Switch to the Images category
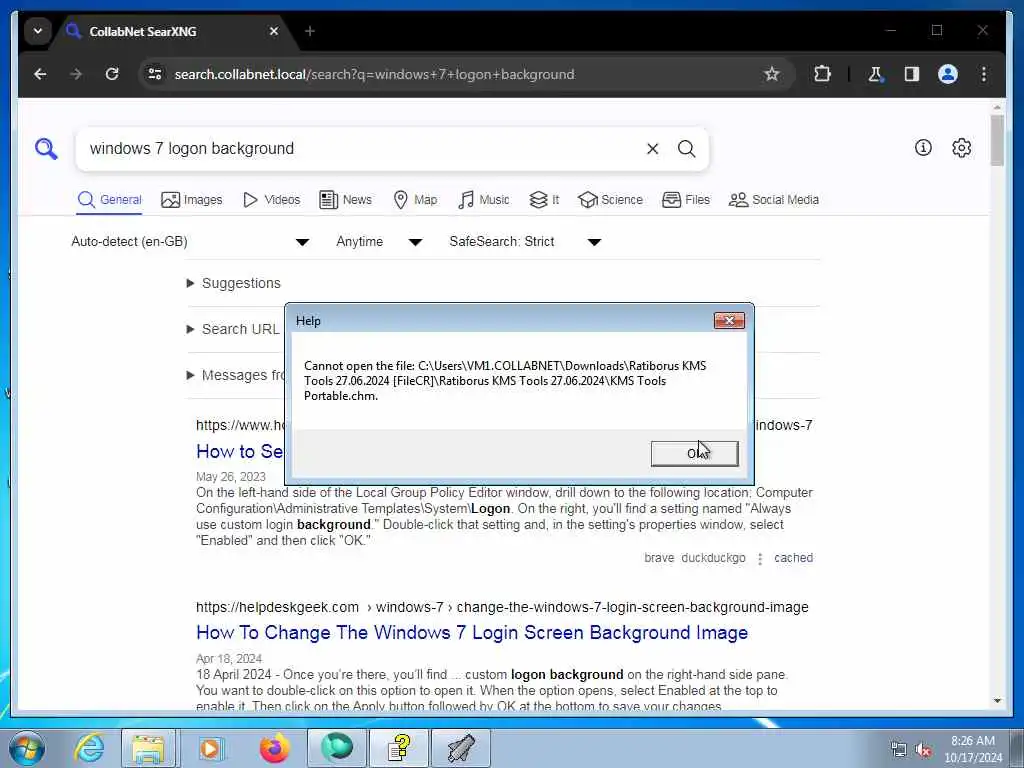 click(x=192, y=200)
